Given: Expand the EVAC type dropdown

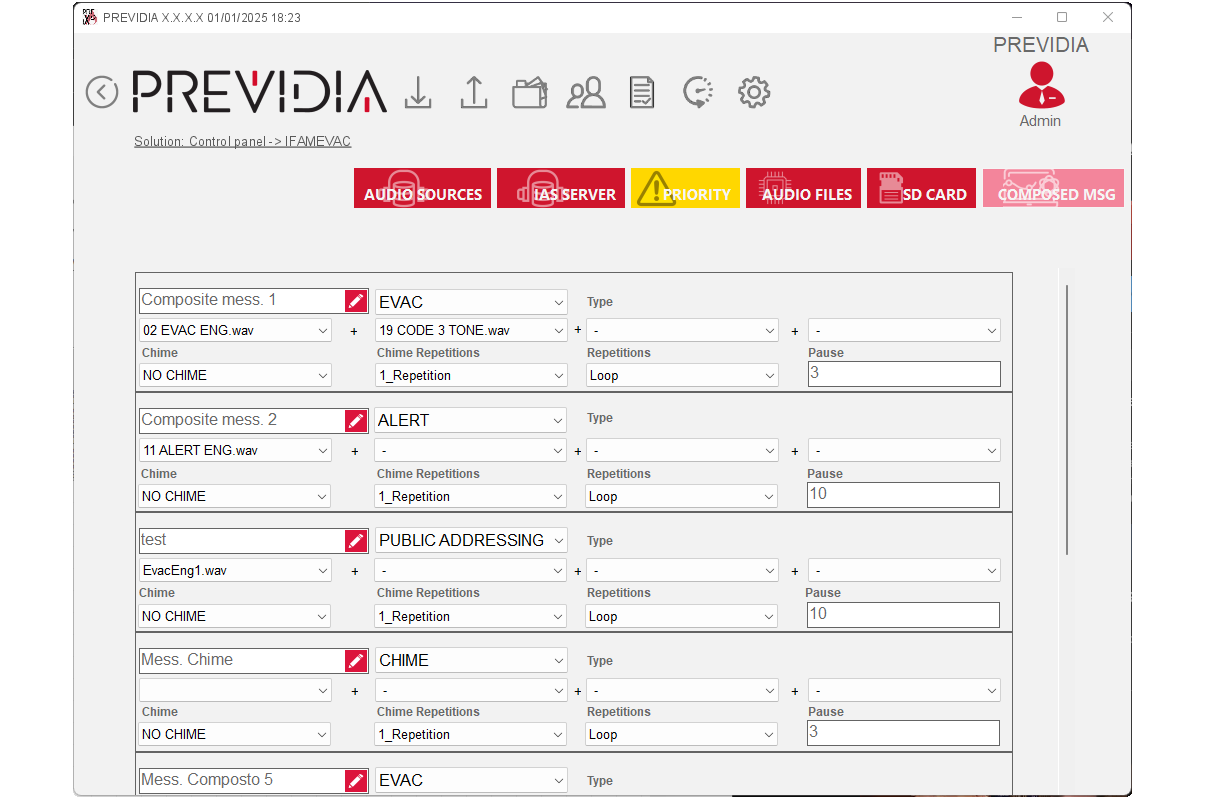Looking at the screenshot, I should click(470, 302).
